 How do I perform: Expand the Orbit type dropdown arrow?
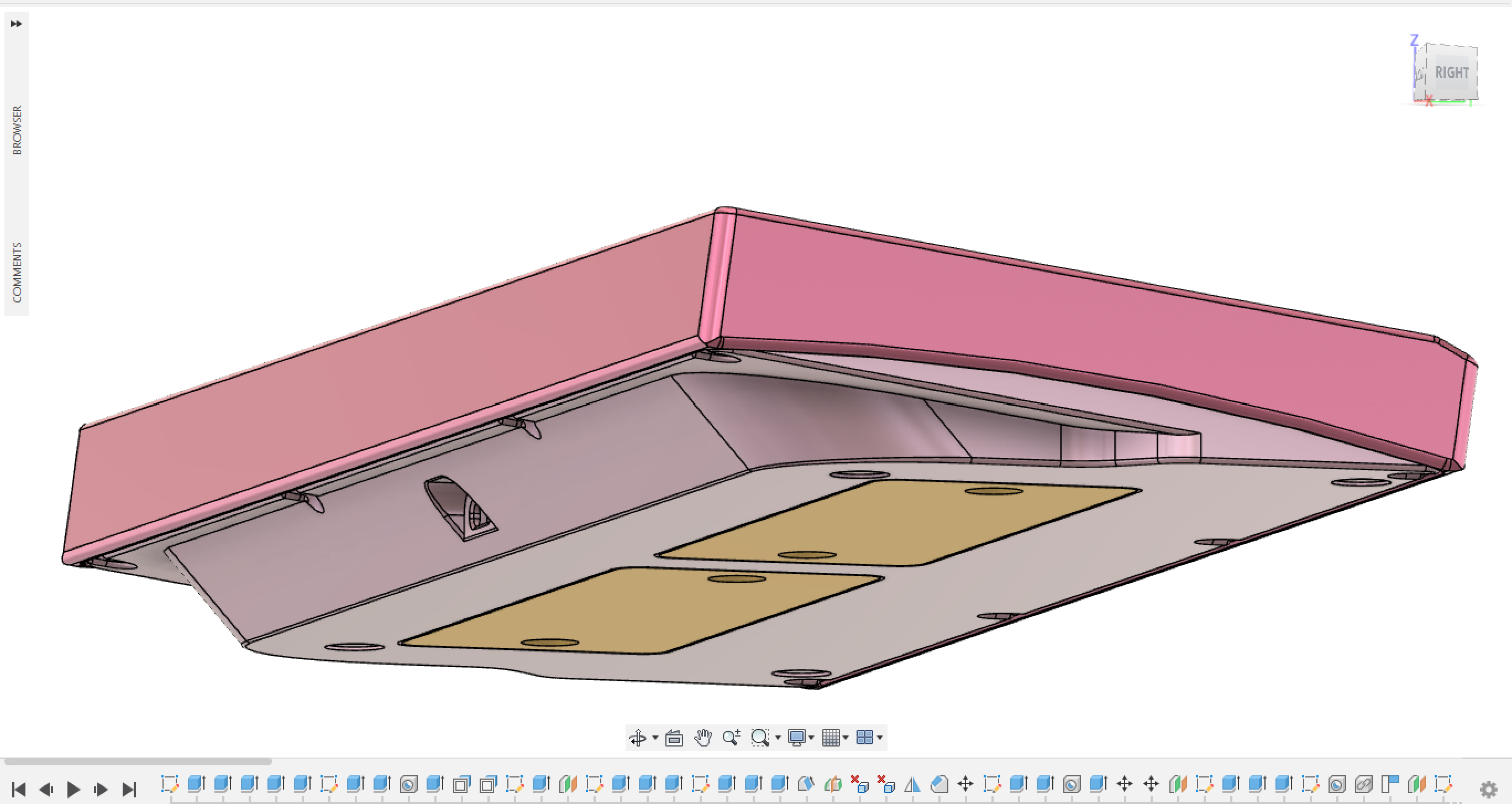pos(655,738)
